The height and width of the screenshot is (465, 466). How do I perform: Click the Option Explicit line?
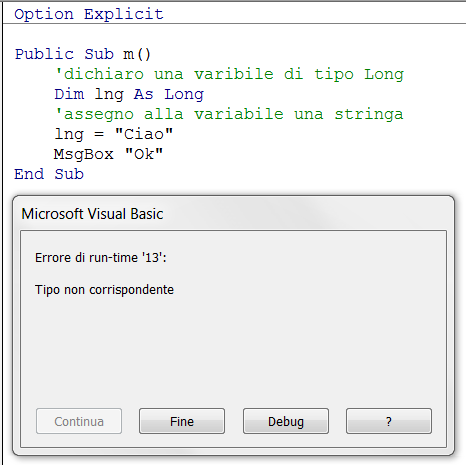pyautogui.click(x=89, y=14)
